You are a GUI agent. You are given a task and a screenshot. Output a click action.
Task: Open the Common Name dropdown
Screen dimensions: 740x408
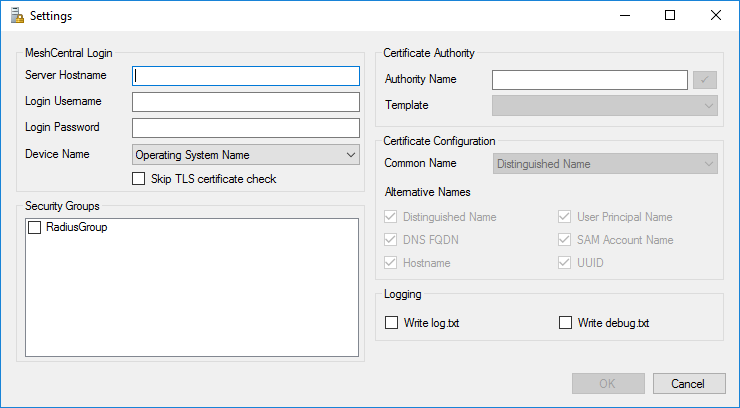coord(604,164)
